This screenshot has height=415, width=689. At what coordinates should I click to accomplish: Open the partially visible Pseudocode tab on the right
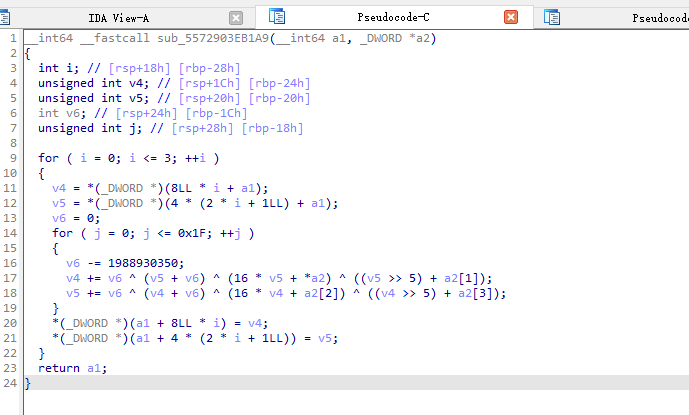[x=660, y=18]
